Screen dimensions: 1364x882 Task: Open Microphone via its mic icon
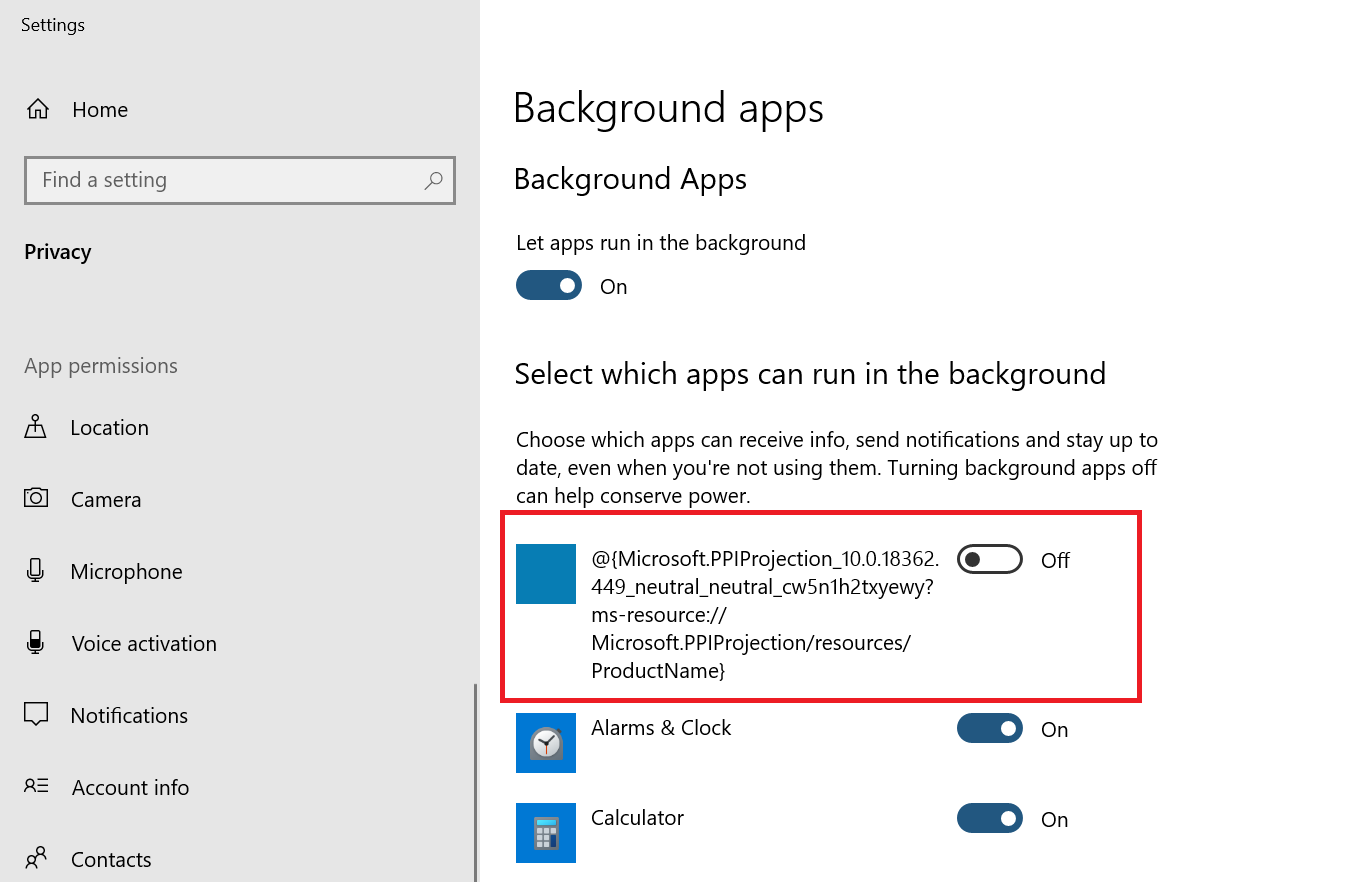click(36, 571)
